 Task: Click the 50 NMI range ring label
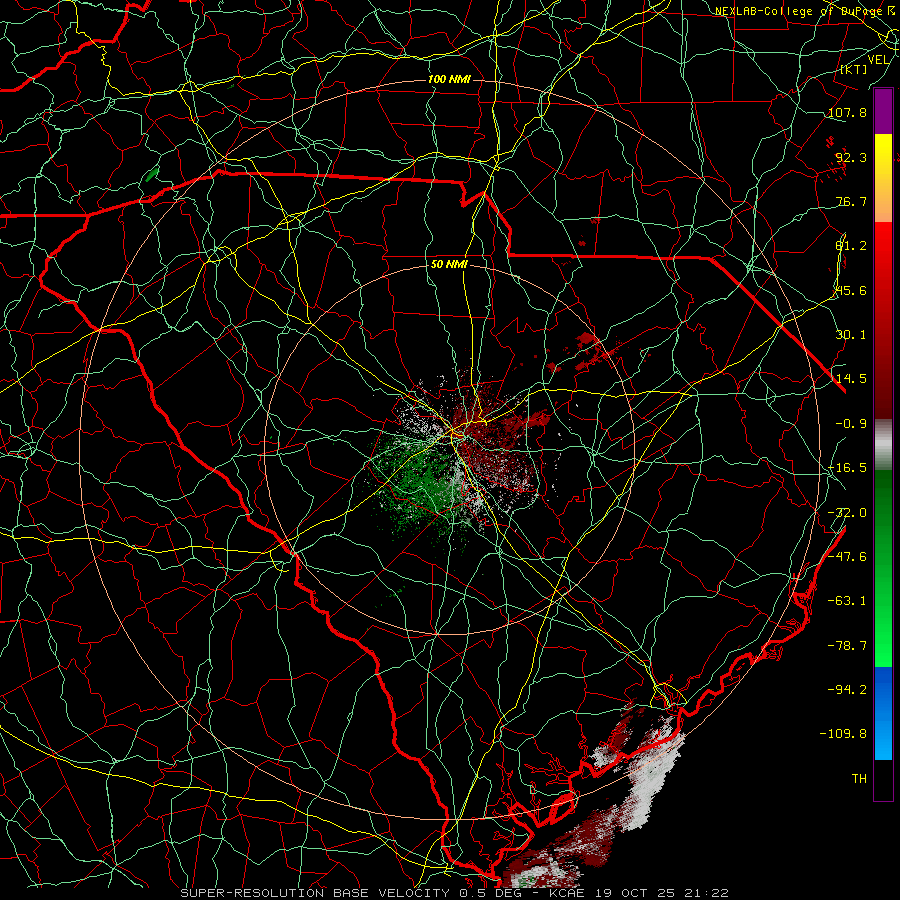point(449,265)
